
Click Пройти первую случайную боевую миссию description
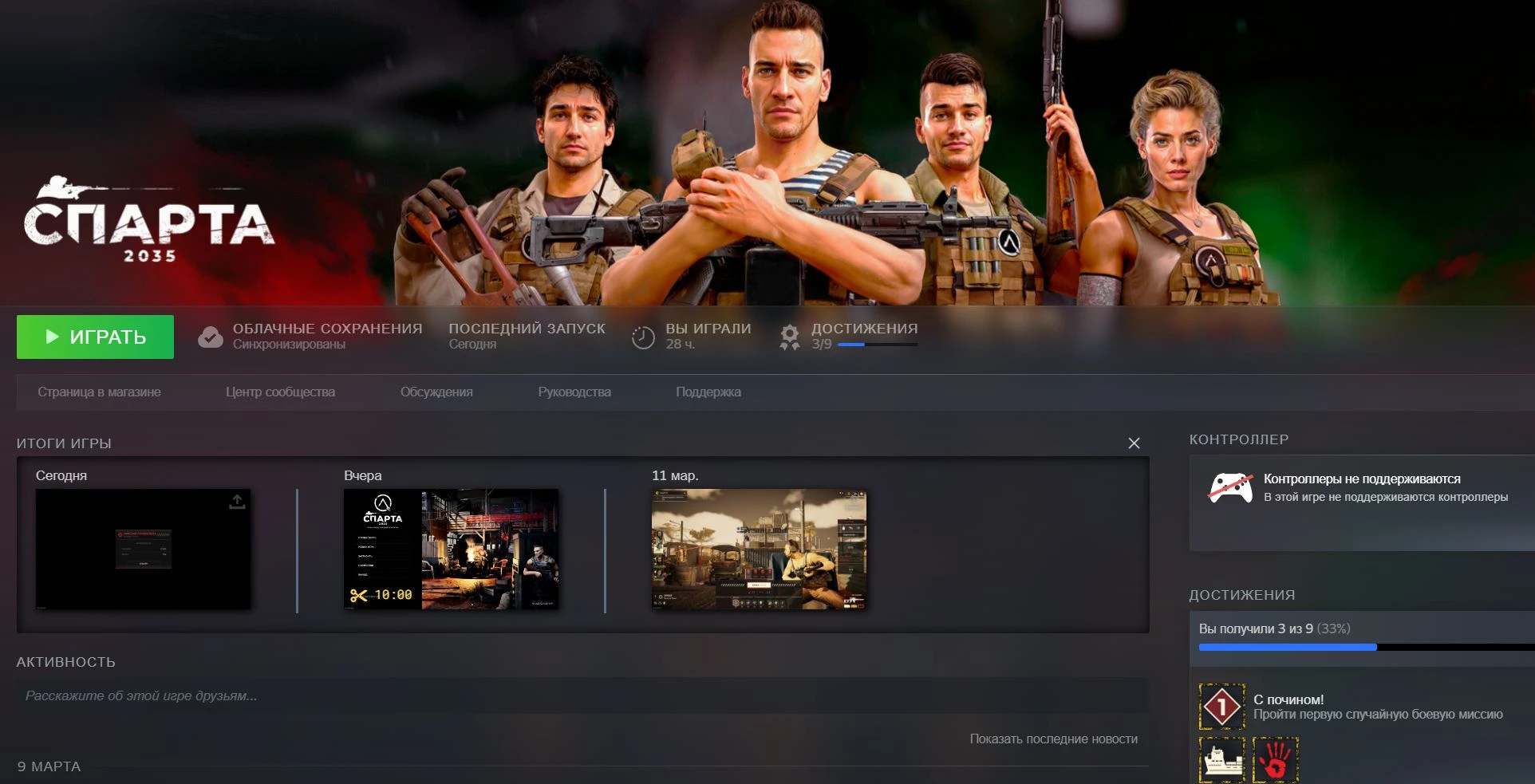(x=1378, y=715)
